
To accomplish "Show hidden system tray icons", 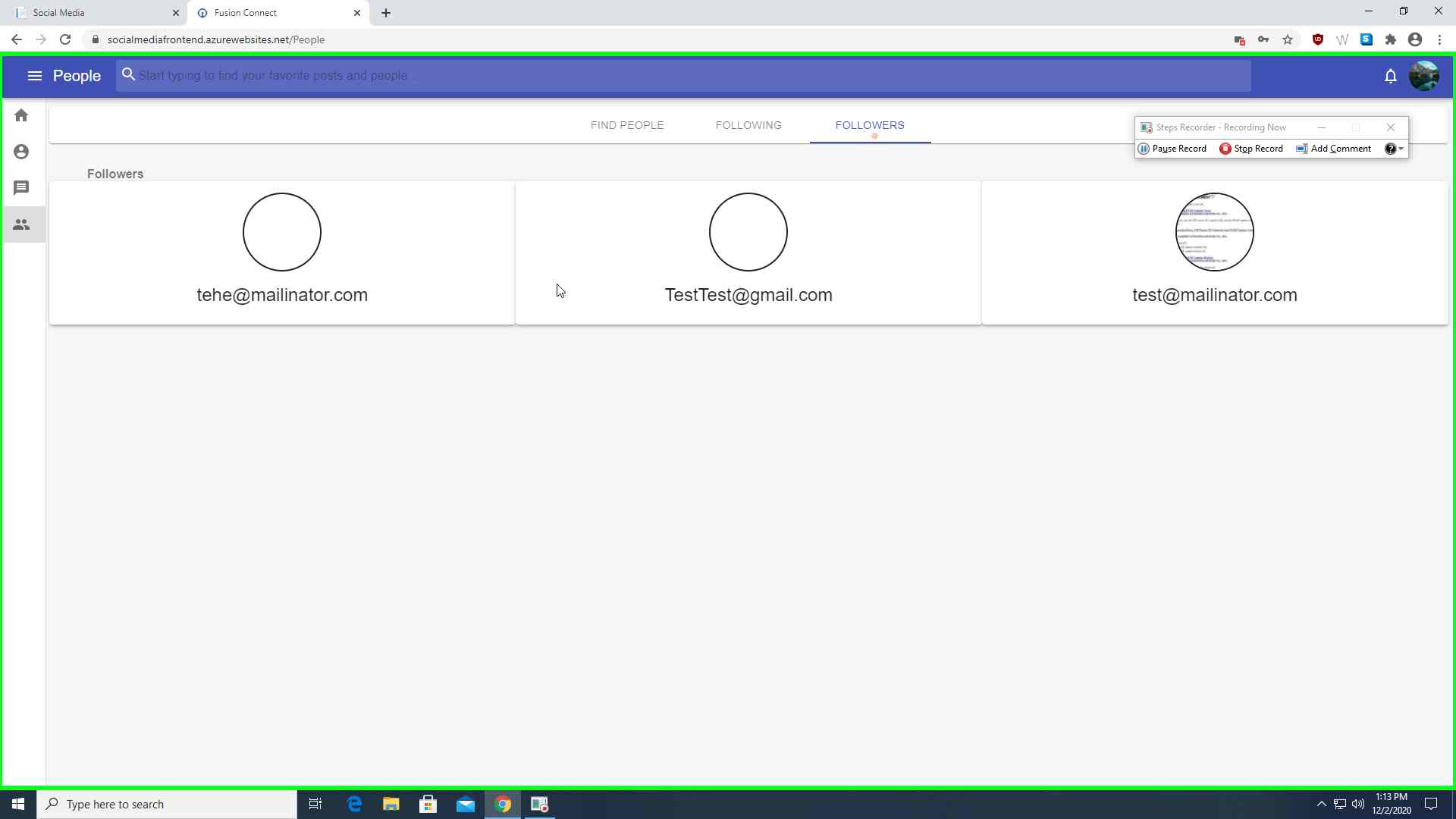I will [x=1321, y=804].
